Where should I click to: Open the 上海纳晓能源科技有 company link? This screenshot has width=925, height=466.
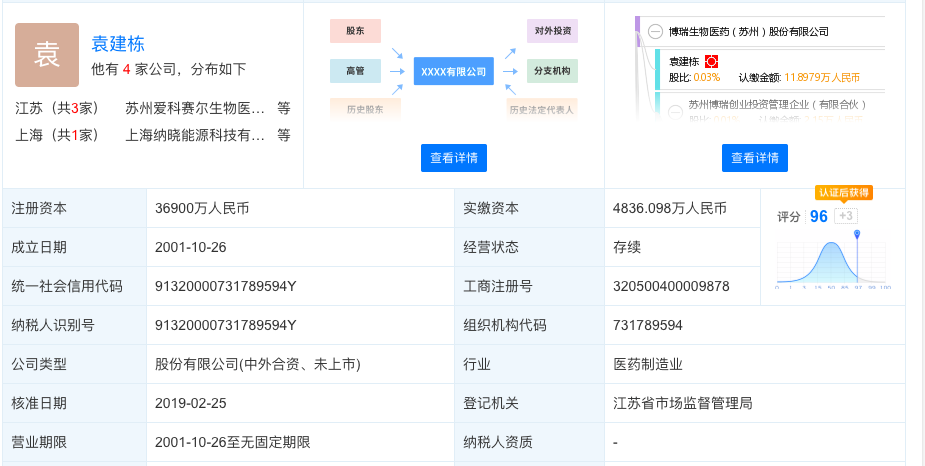tap(194, 135)
